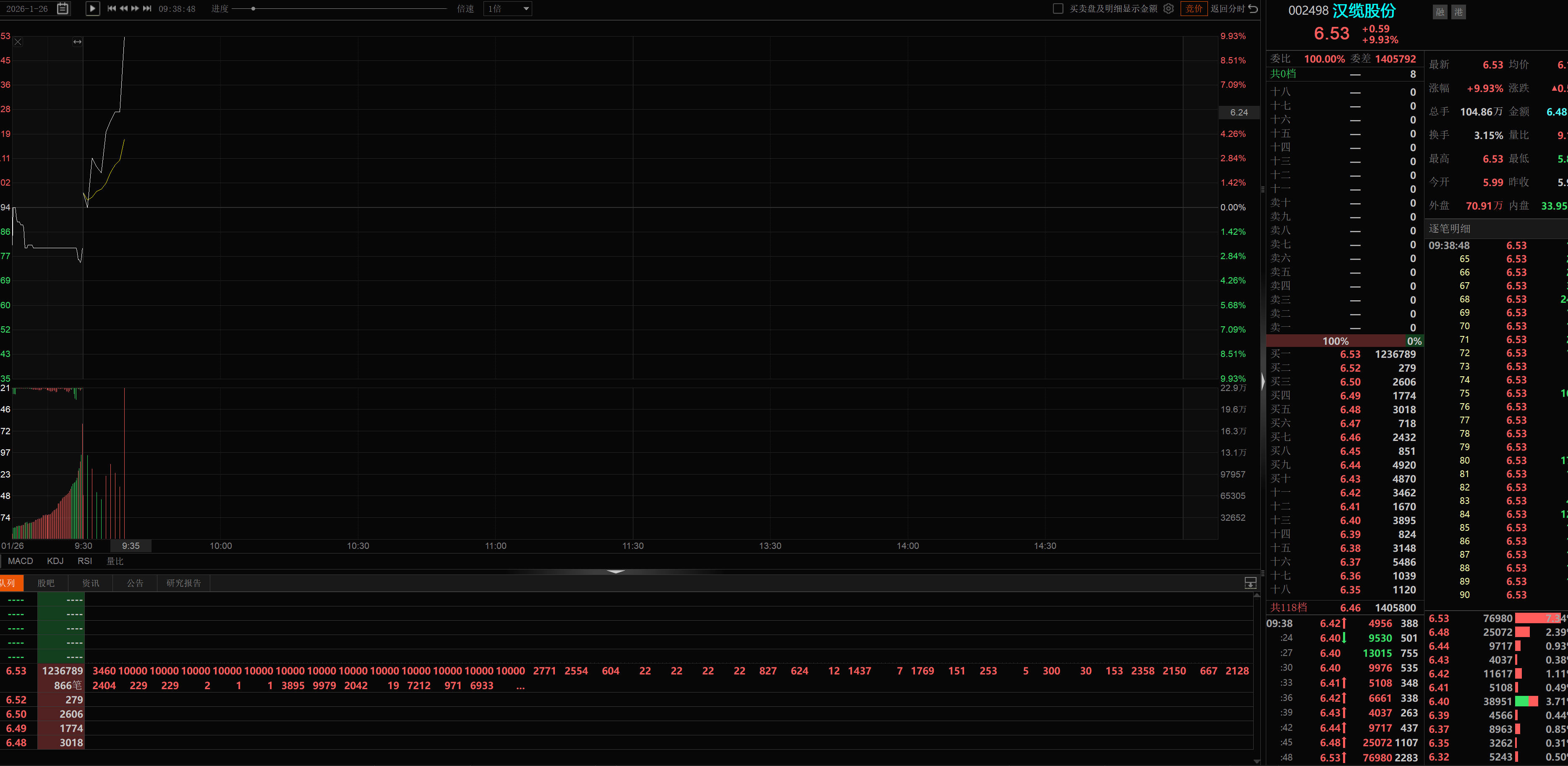The height and width of the screenshot is (766, 1568).
Task: Click the auction panel width arrow icon
Action: tap(77, 42)
